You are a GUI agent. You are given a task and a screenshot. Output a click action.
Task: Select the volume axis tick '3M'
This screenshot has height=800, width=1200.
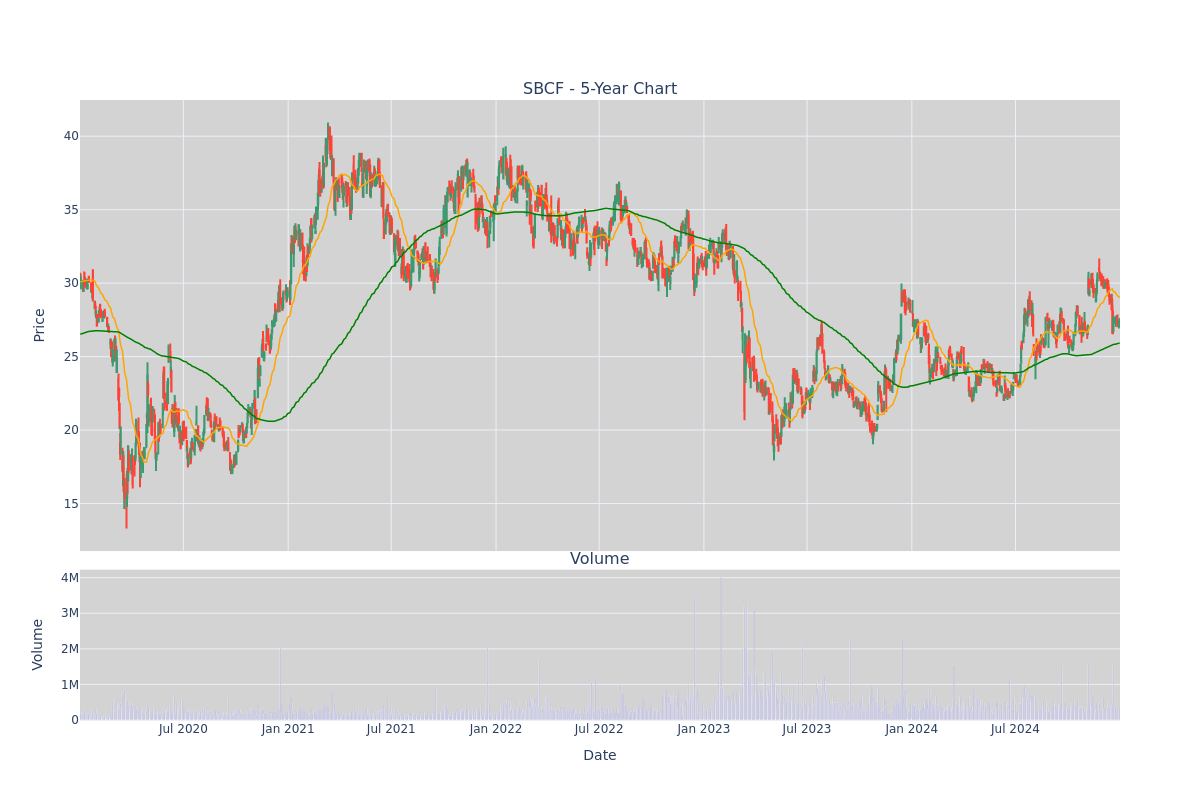pos(69,613)
